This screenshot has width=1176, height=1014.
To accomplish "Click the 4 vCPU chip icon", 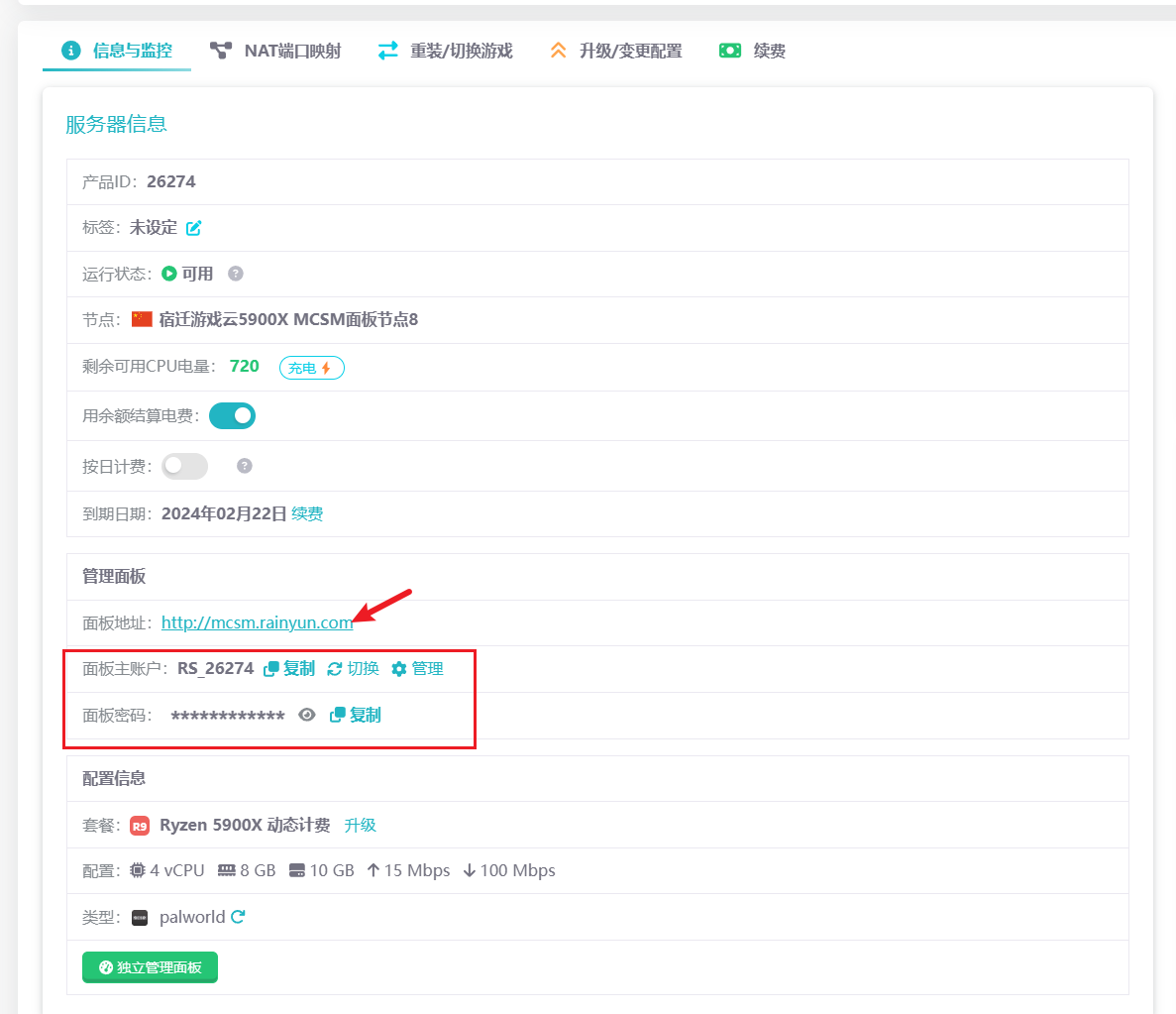I will [138, 870].
